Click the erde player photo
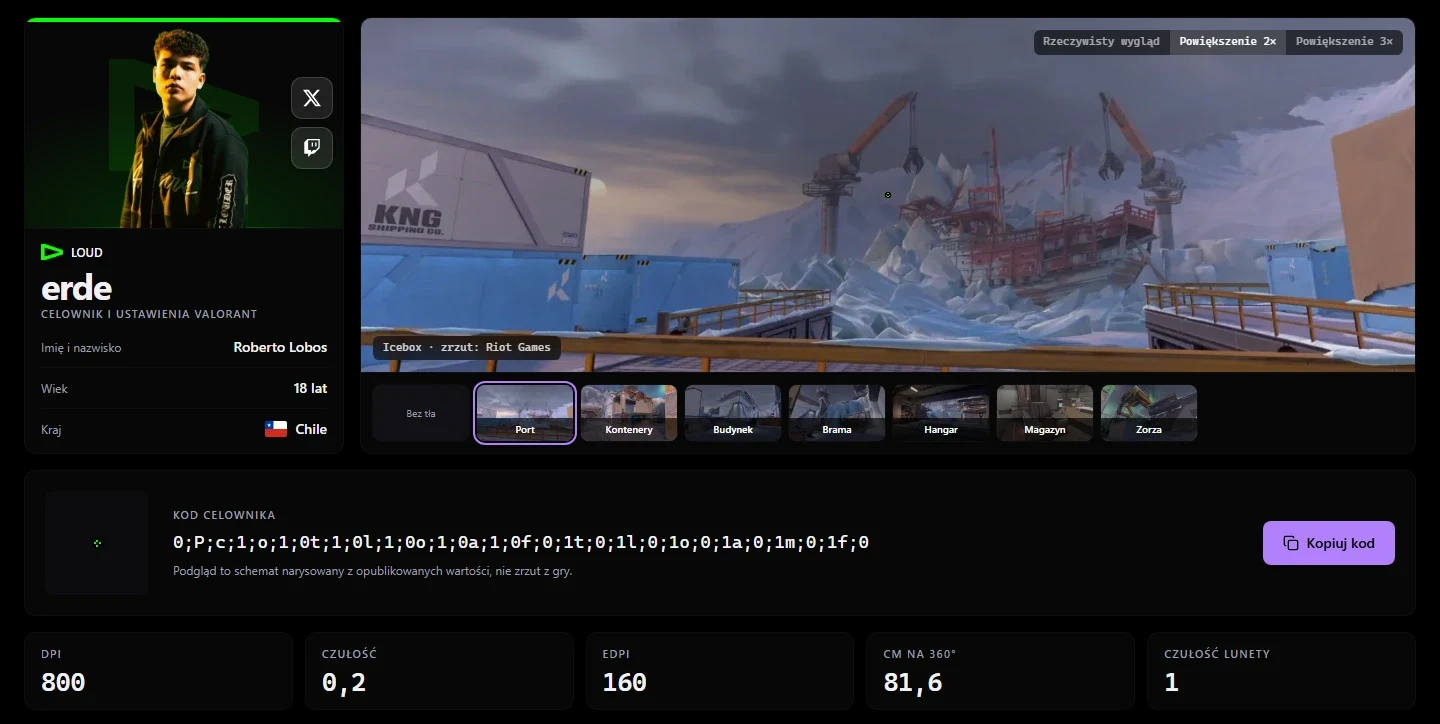The width and height of the screenshot is (1440, 724). (x=184, y=125)
